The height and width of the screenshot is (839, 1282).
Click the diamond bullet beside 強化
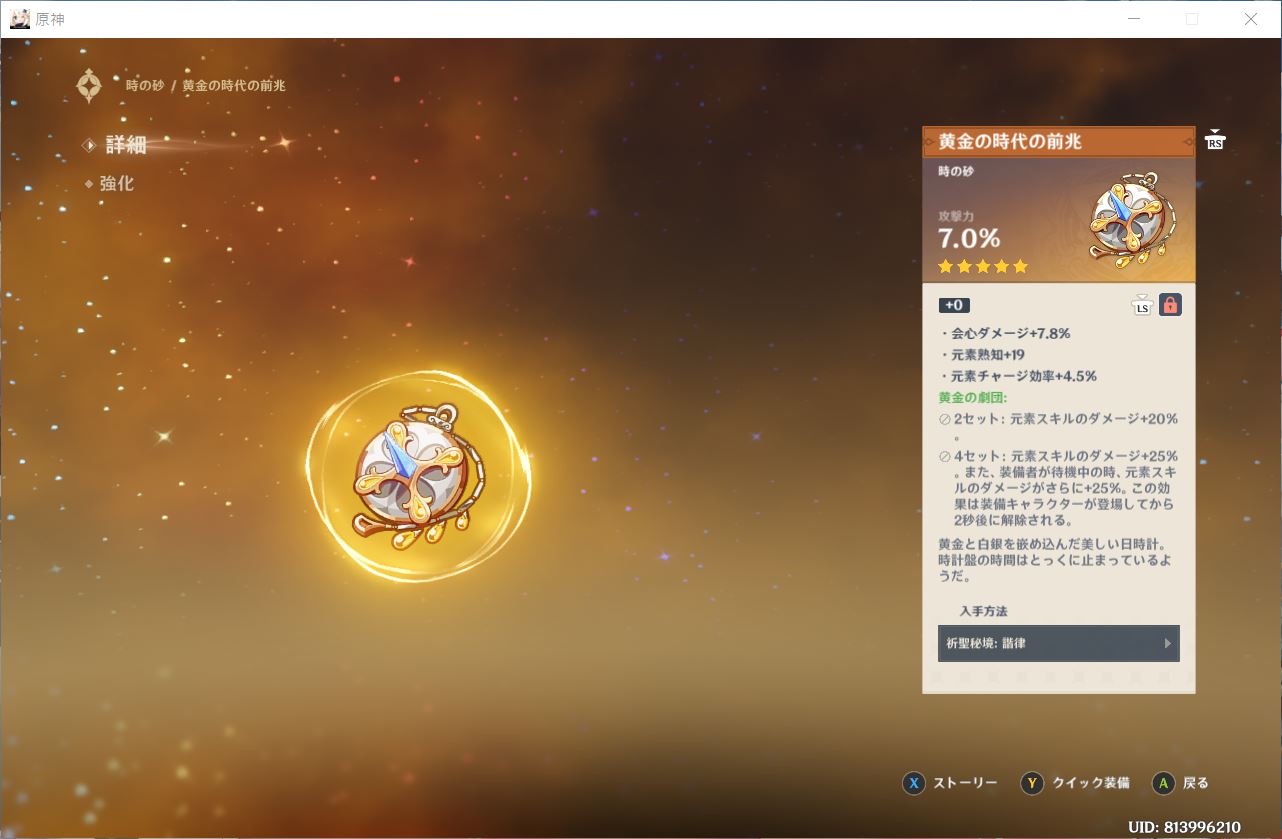[89, 184]
